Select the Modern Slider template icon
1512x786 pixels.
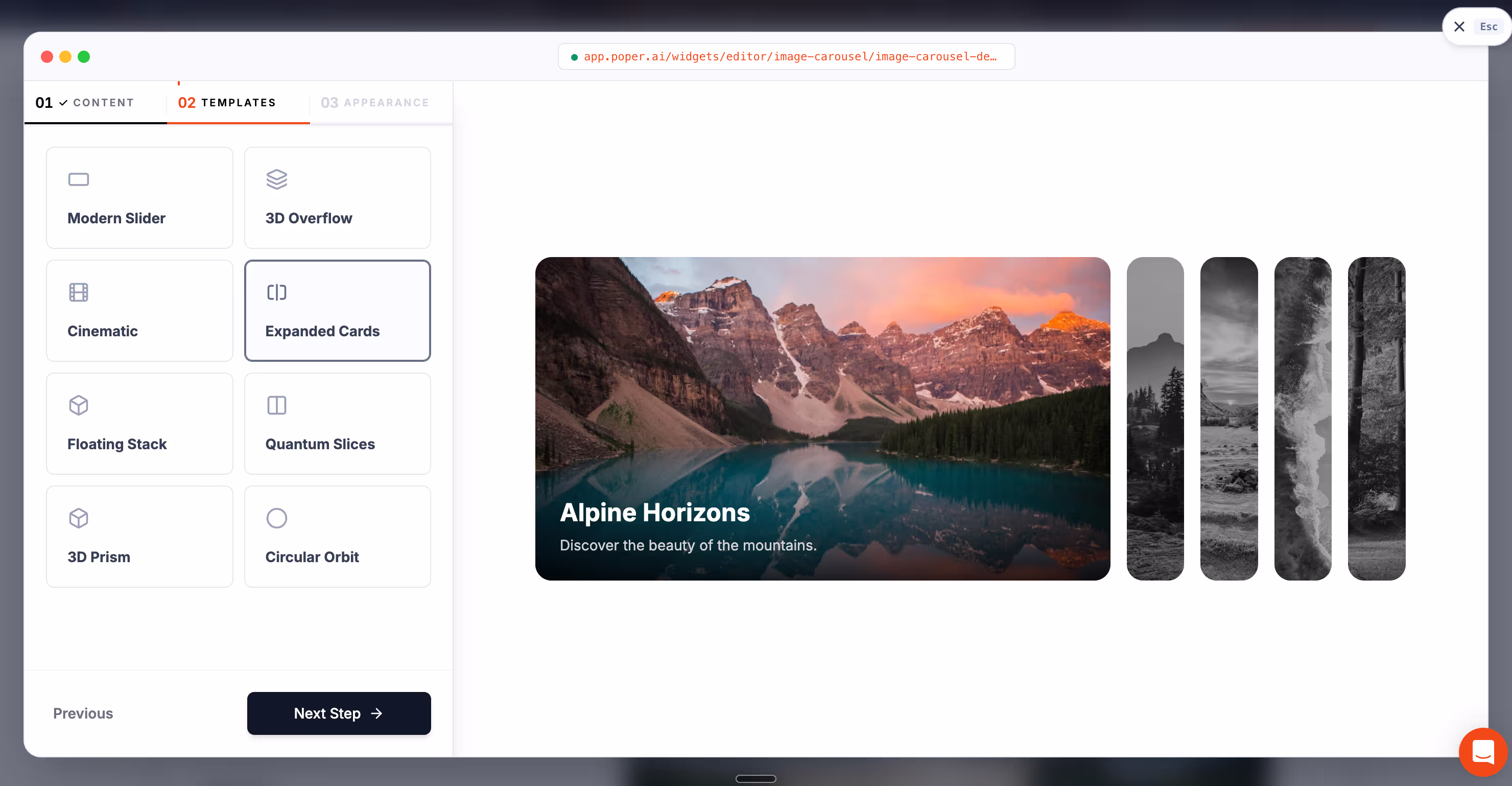pos(78,179)
